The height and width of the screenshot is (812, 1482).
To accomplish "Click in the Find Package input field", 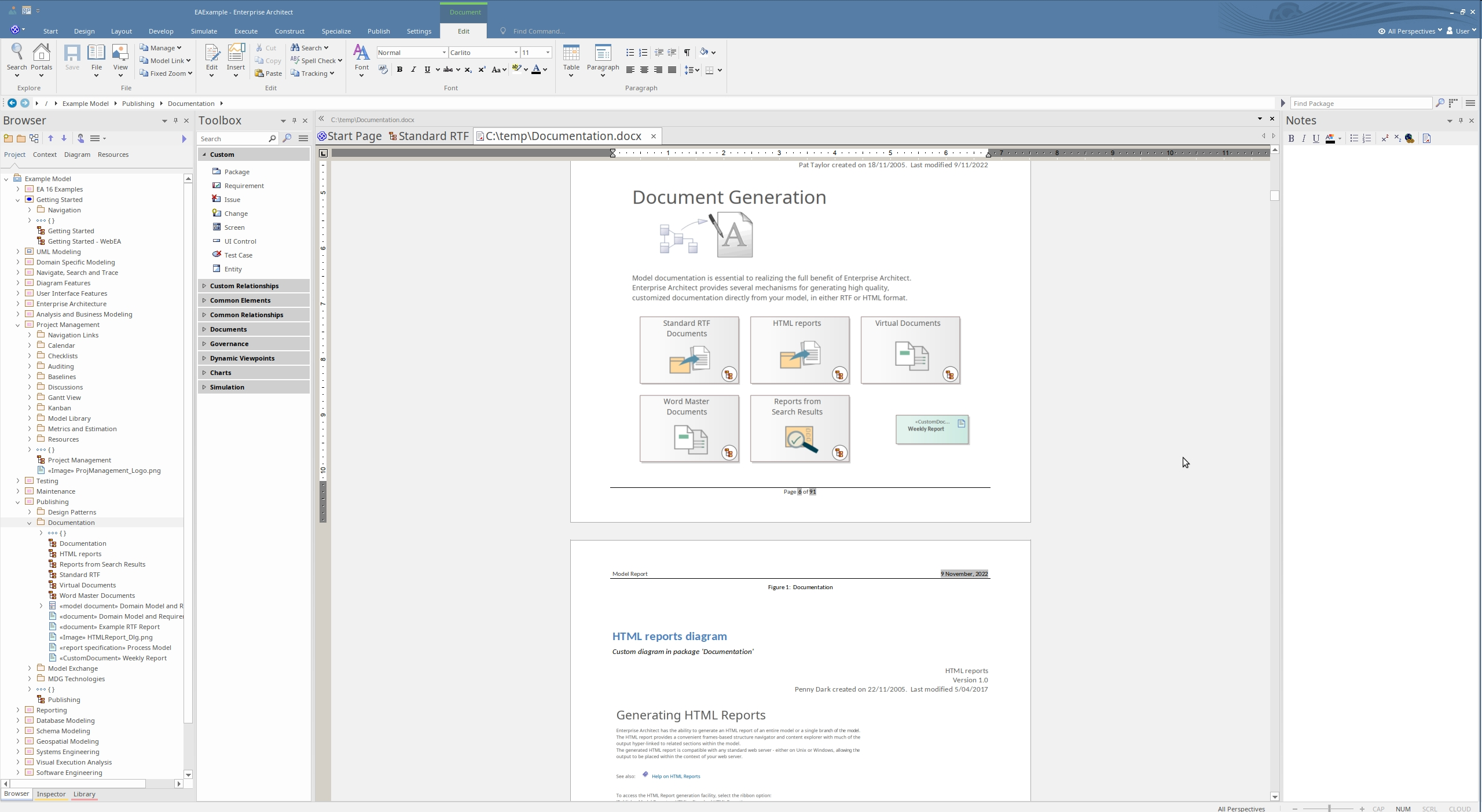I will (x=1360, y=103).
